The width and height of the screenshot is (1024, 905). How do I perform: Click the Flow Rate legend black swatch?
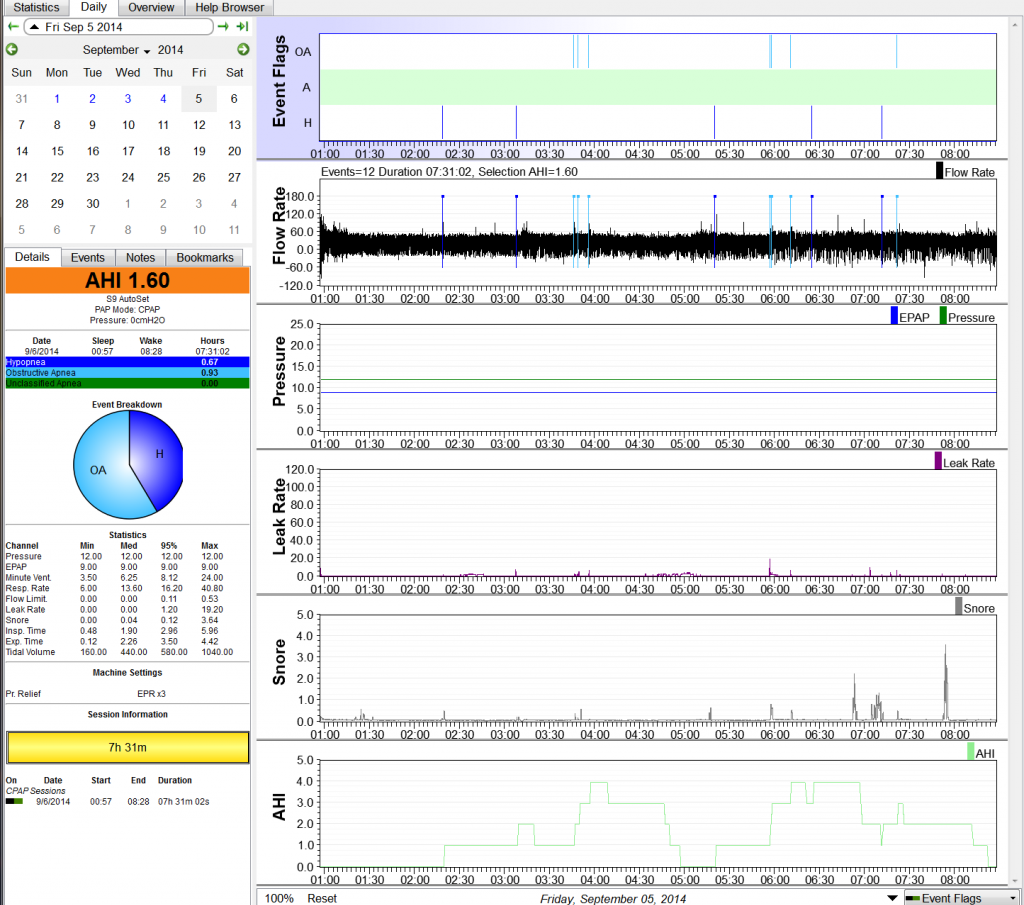[x=939, y=171]
